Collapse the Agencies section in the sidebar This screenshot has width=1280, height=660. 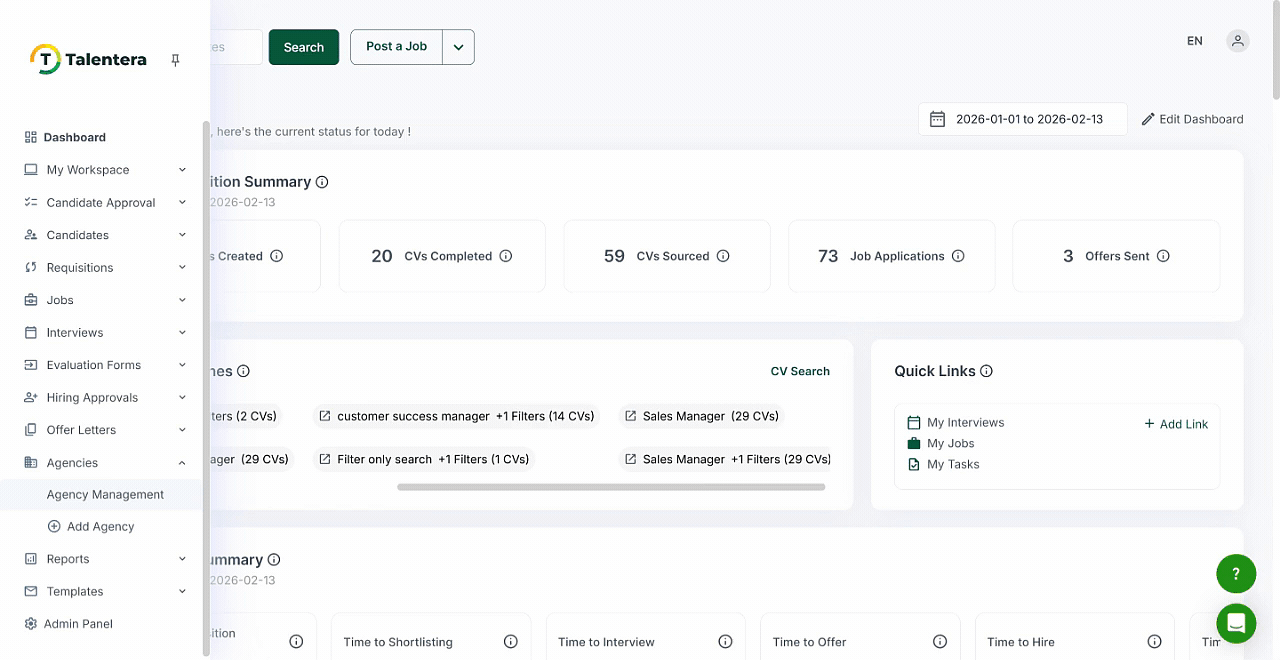181,462
